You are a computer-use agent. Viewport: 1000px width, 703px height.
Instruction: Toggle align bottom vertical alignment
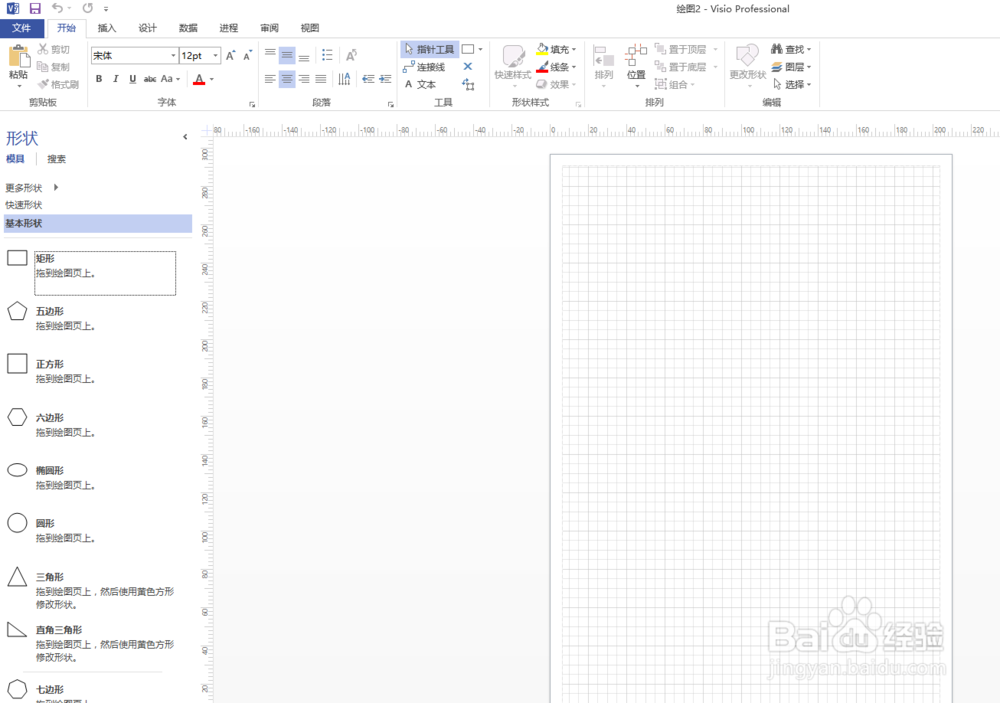[x=304, y=56]
